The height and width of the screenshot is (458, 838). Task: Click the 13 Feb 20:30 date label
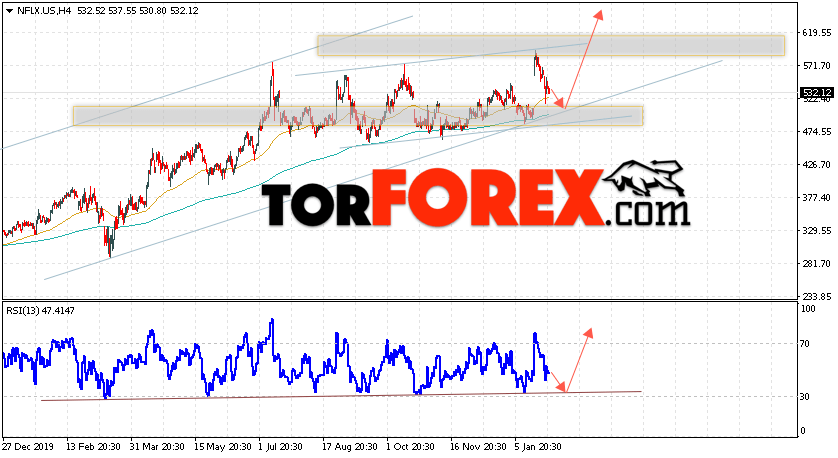point(94,447)
